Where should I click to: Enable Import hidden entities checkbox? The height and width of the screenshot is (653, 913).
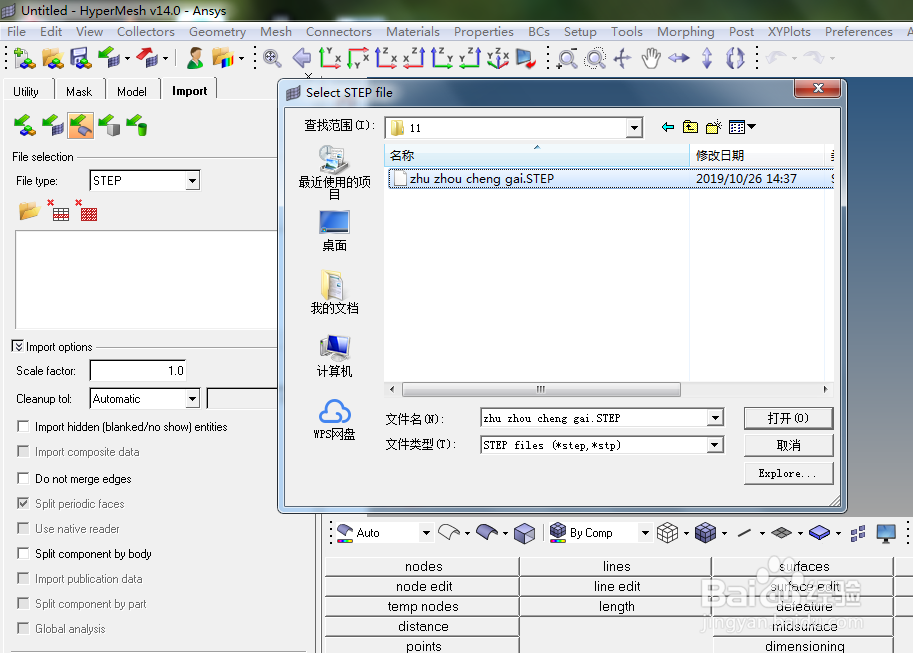[x=23, y=426]
